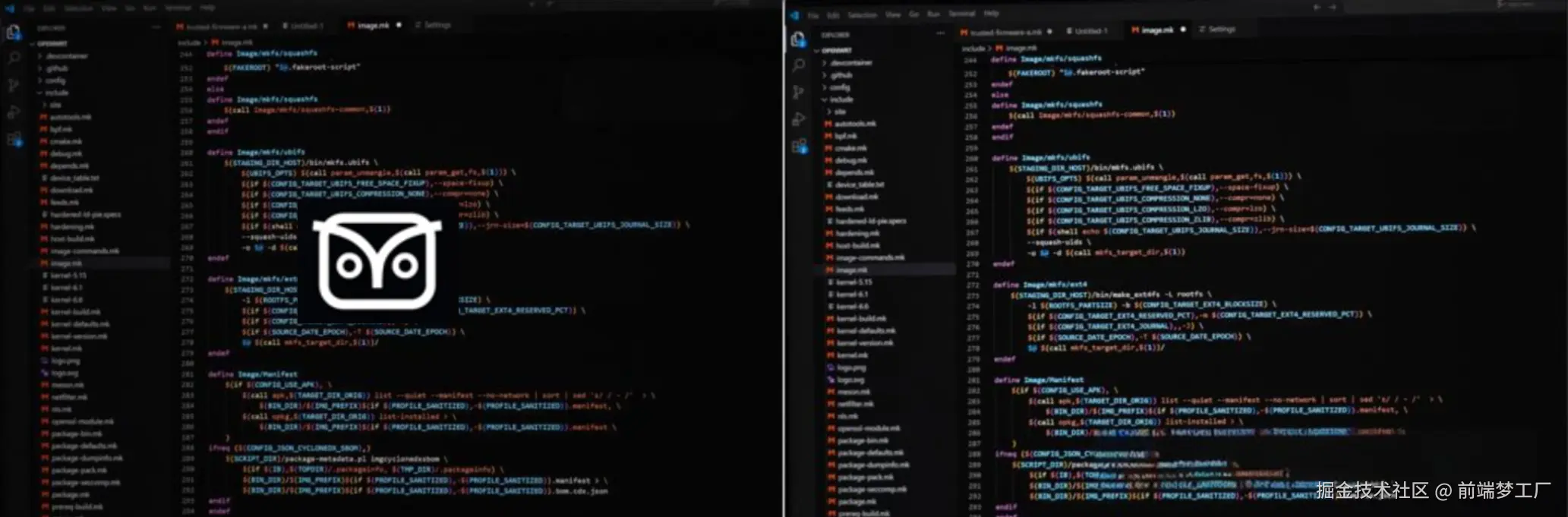Screen dimensions: 1568x517
Task: Click VS Code logo in left window title bar
Action: [9, 8]
